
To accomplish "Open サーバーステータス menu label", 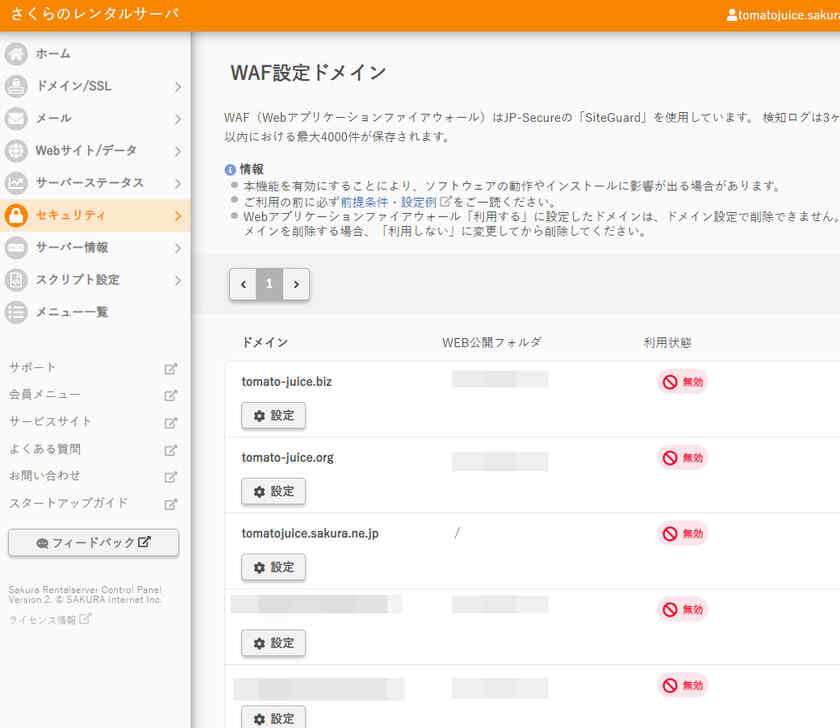I will pyautogui.click(x=89, y=183).
